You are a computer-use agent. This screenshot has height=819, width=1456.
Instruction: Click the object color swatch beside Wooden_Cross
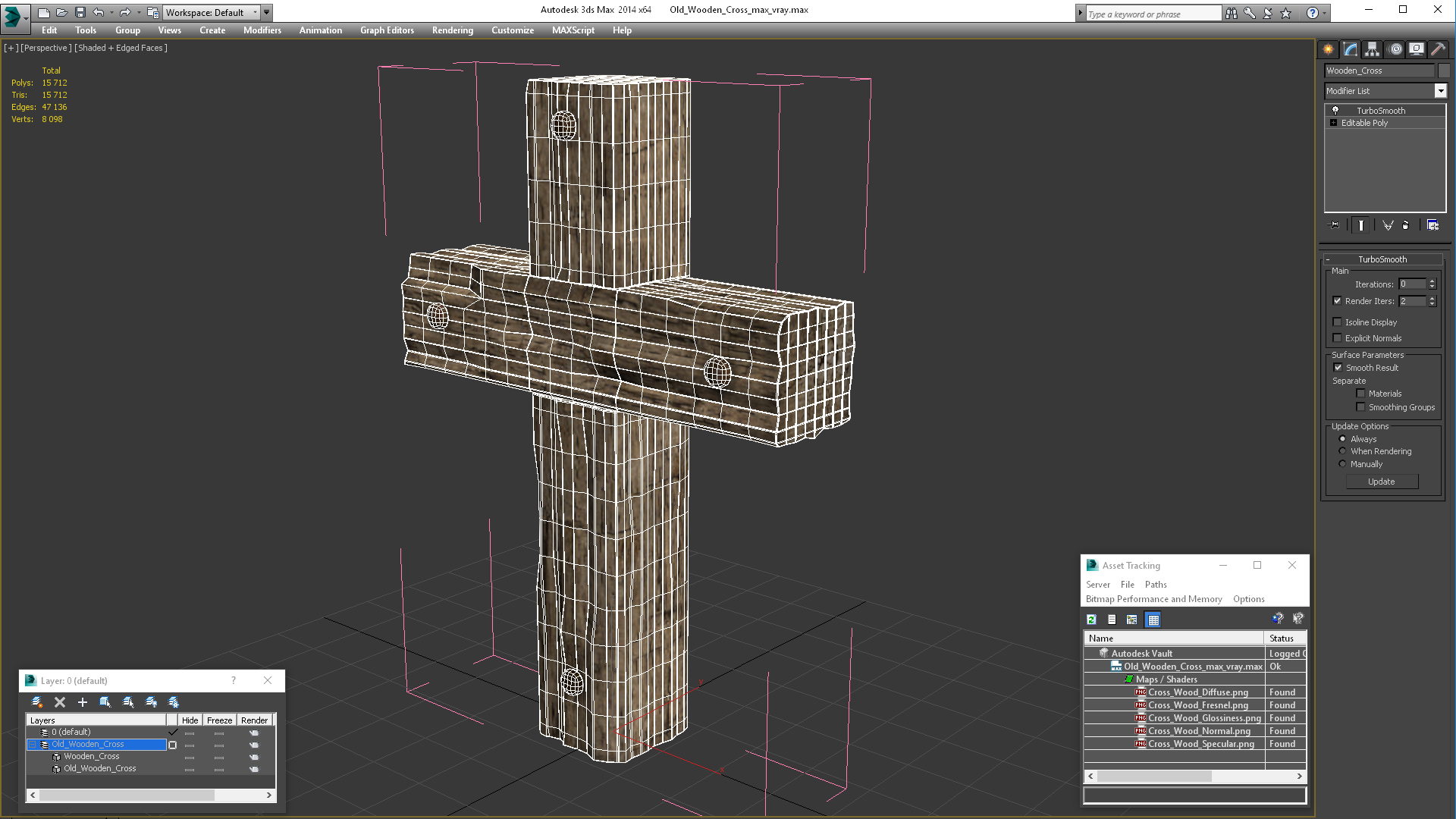(1444, 71)
